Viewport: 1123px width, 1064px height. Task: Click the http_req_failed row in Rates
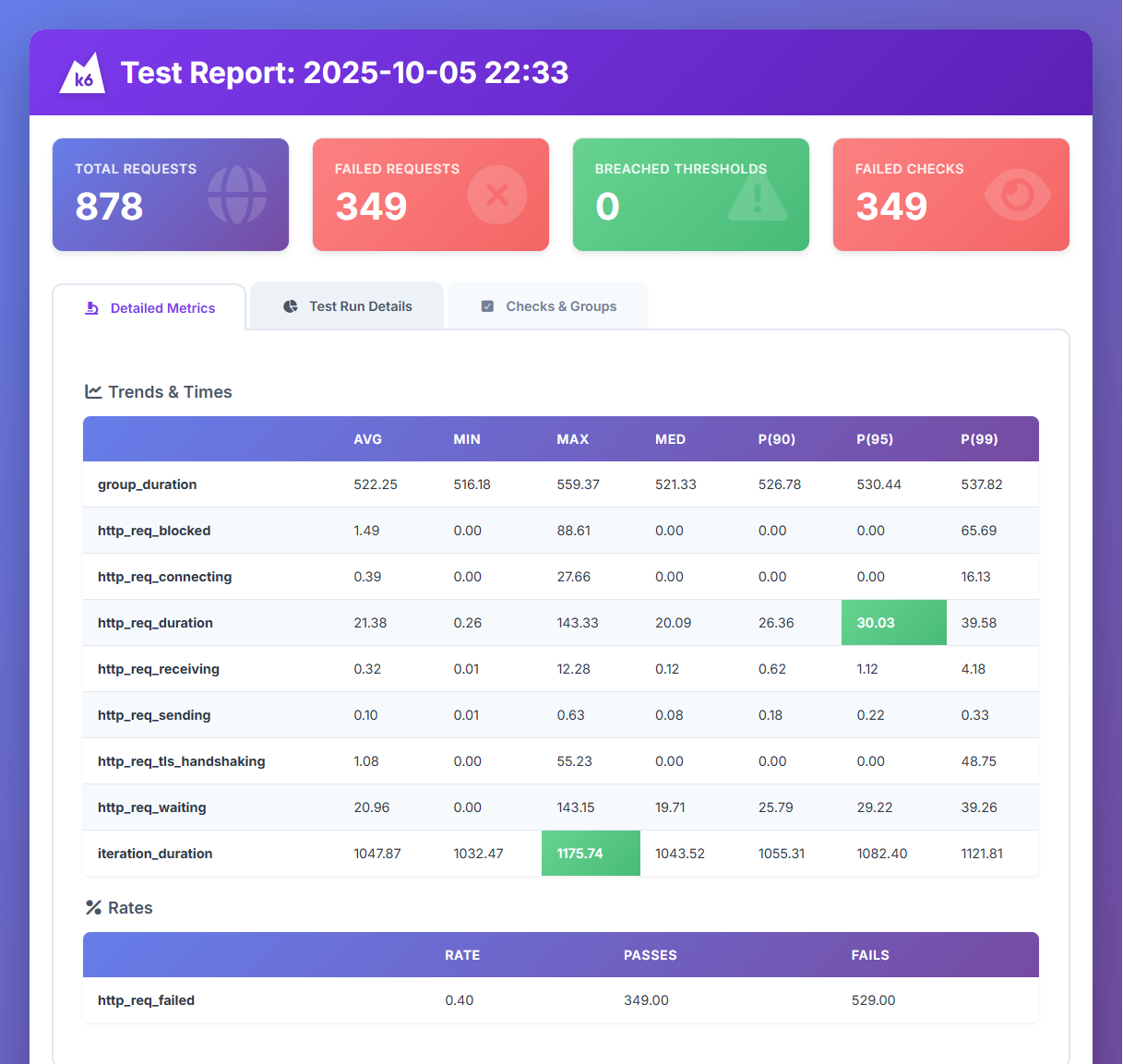tap(146, 1000)
